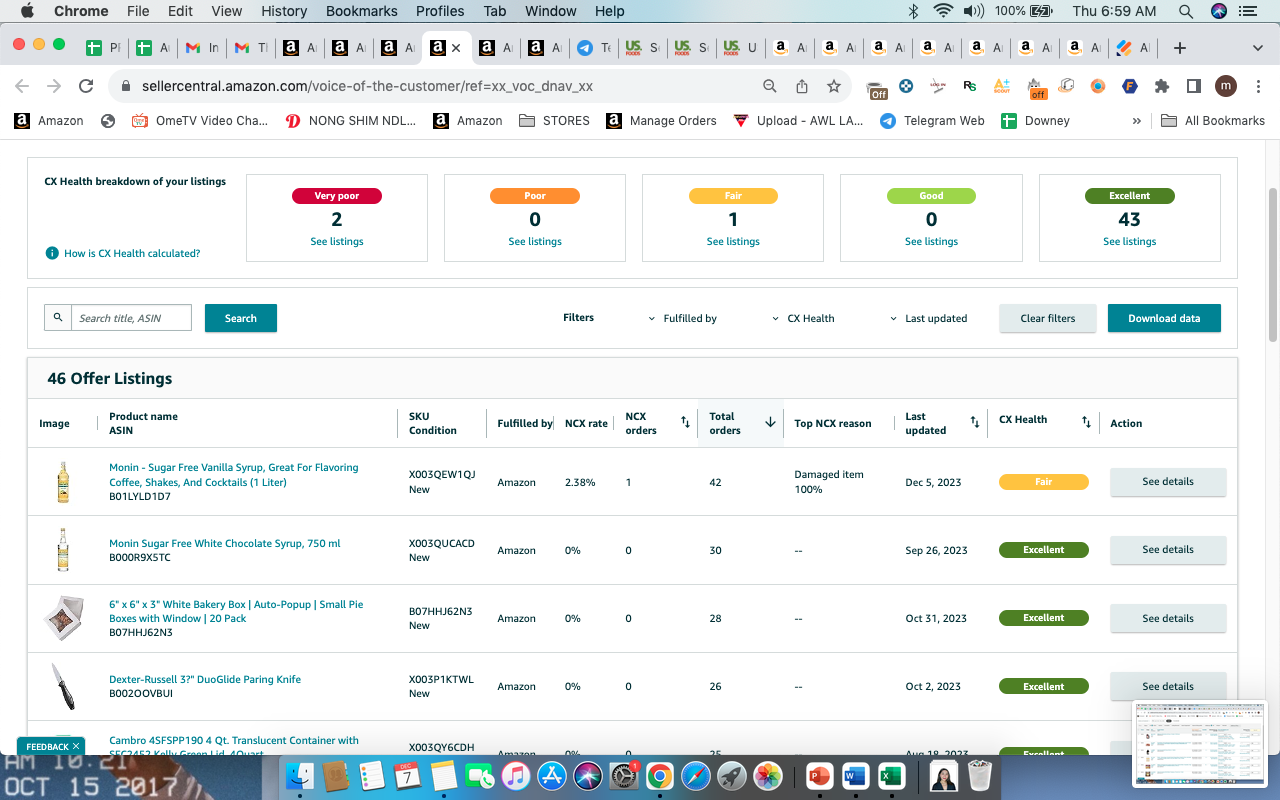Open Monin Sugar Free White Chocolate Syrup link
Screen dimensions: 1280x800
click(x=225, y=543)
